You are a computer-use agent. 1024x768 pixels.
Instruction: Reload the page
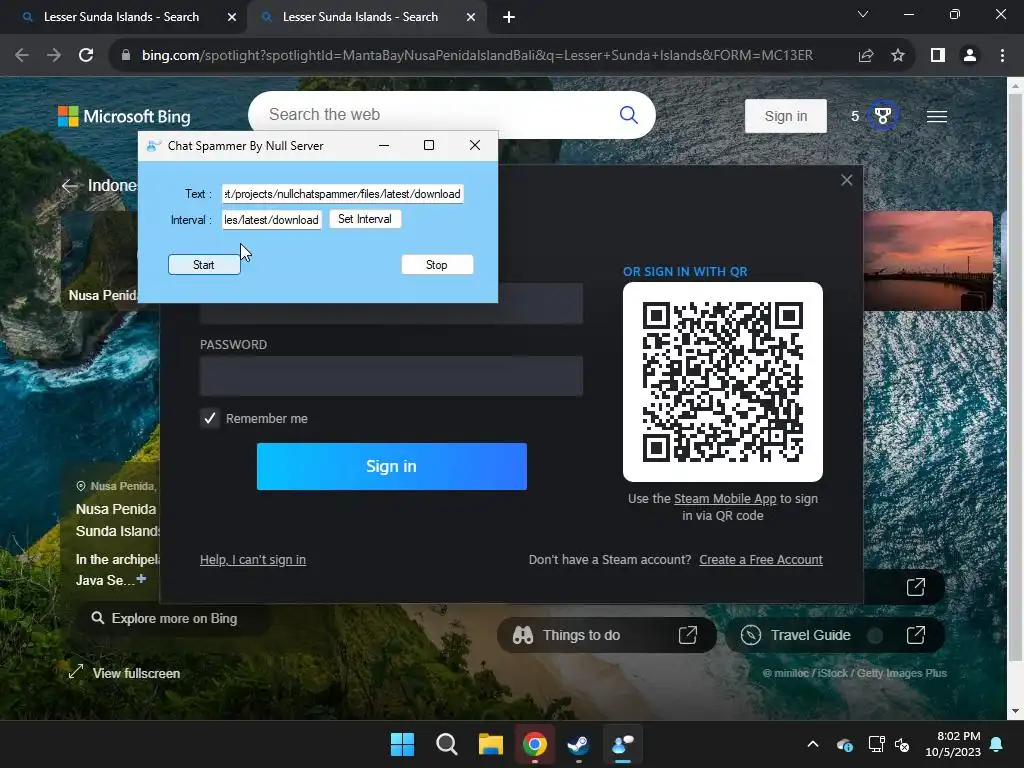(86, 56)
